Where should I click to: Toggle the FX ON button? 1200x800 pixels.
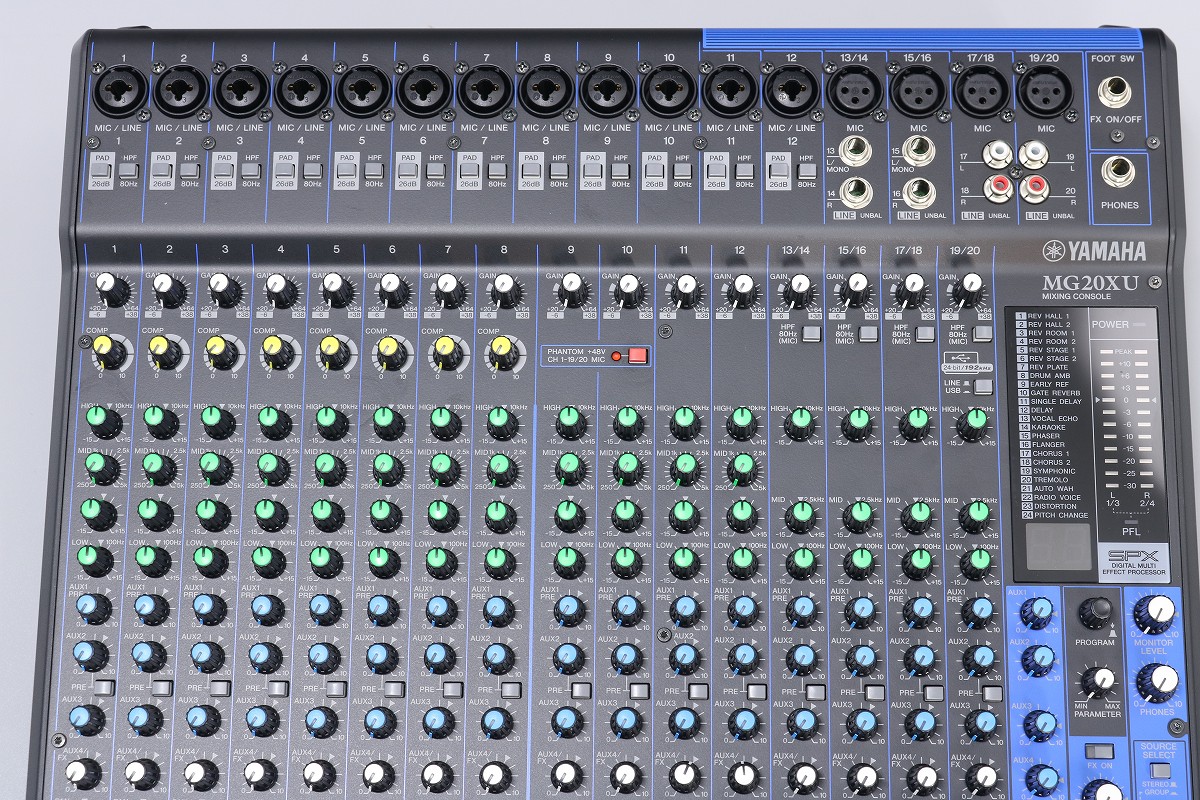tap(1098, 751)
